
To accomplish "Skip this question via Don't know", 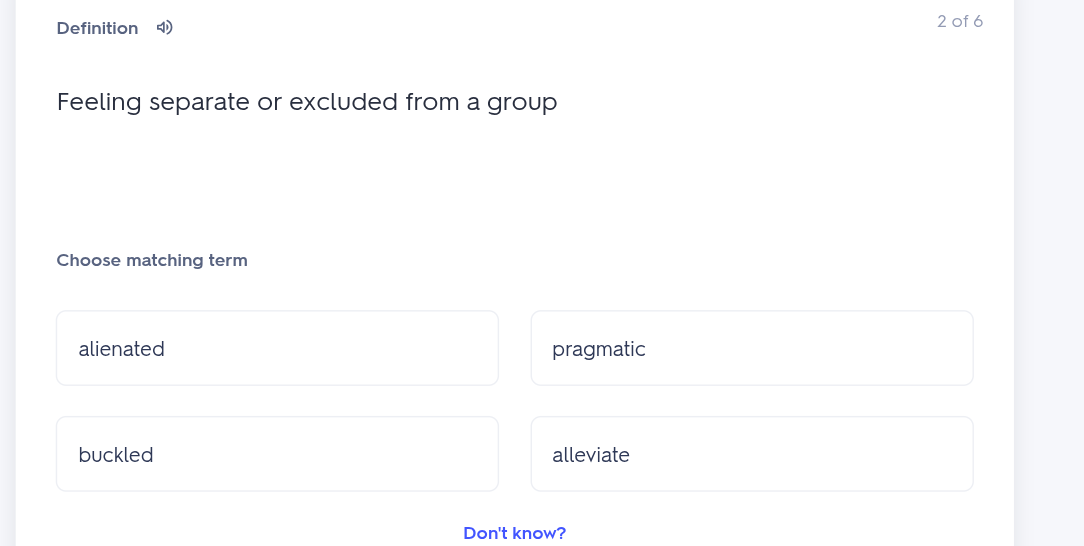I will (514, 533).
